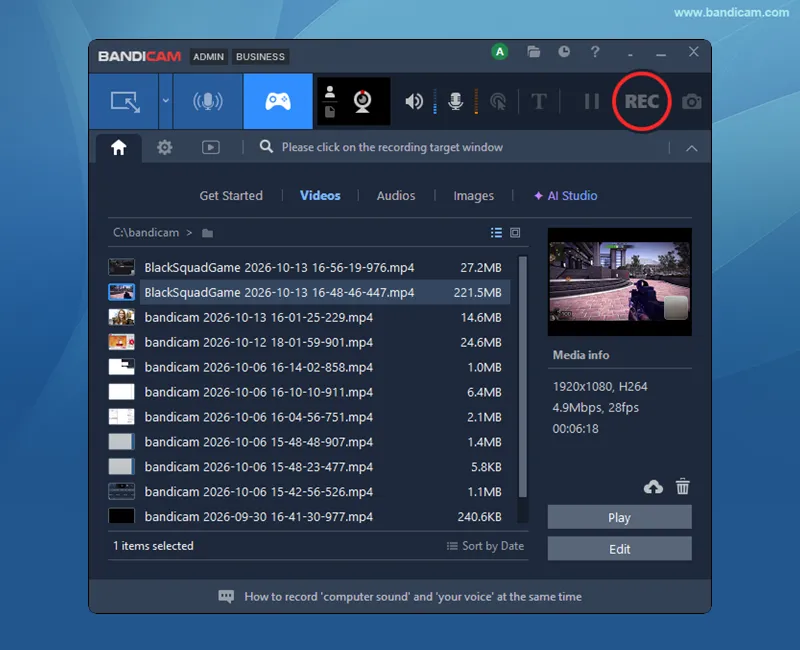Screen dimensions: 800x650
Task: Open the account avatar A icon
Action: (499, 52)
